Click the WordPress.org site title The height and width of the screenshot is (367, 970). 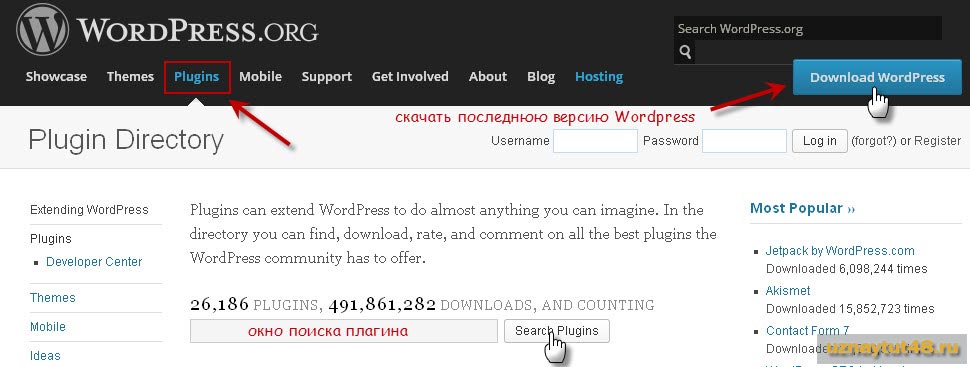197,31
